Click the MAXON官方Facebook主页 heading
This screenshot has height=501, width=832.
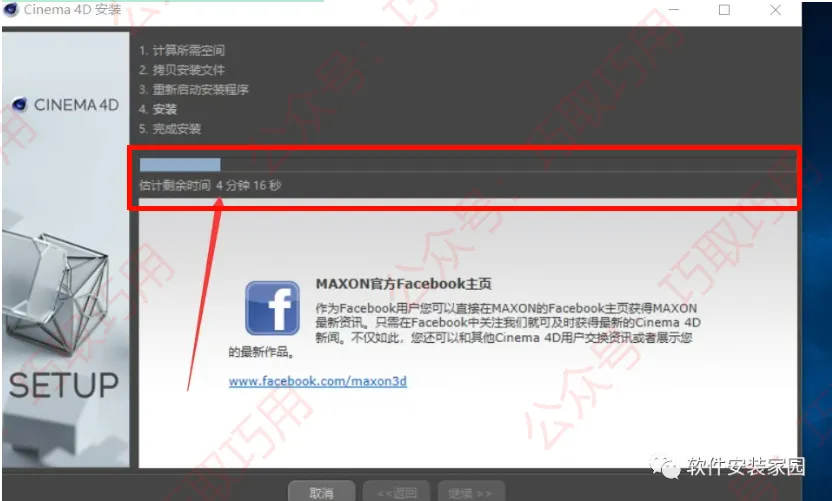pyautogui.click(x=403, y=284)
